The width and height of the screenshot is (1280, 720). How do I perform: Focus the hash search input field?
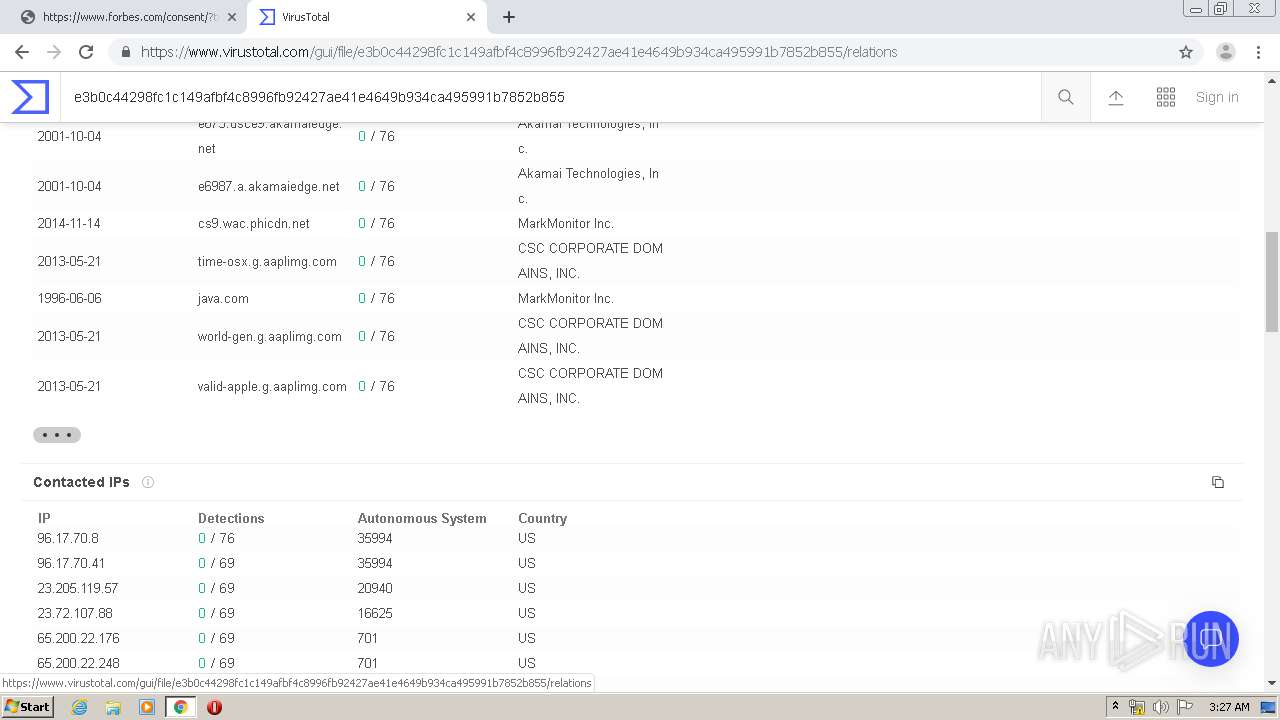click(x=550, y=97)
